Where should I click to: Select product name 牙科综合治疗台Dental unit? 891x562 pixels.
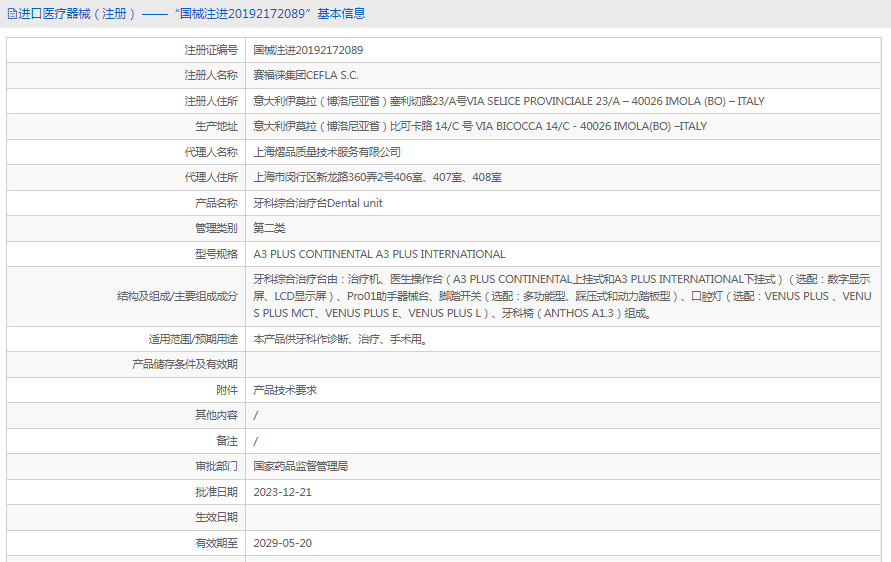click(x=318, y=203)
